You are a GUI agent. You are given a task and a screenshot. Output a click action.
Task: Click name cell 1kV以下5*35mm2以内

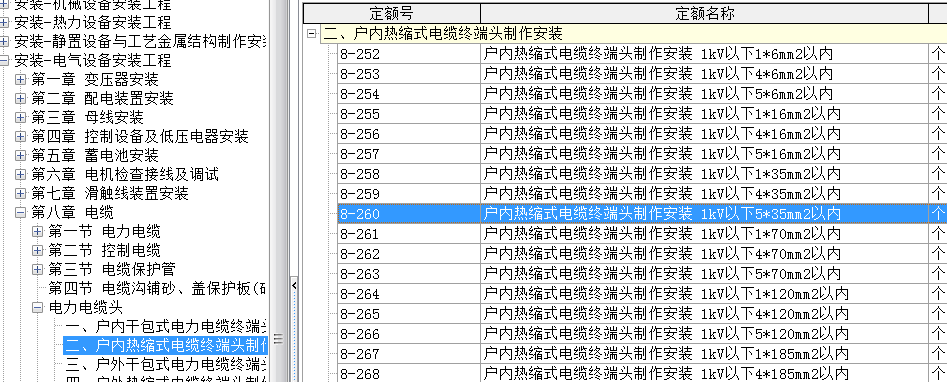pos(704,214)
